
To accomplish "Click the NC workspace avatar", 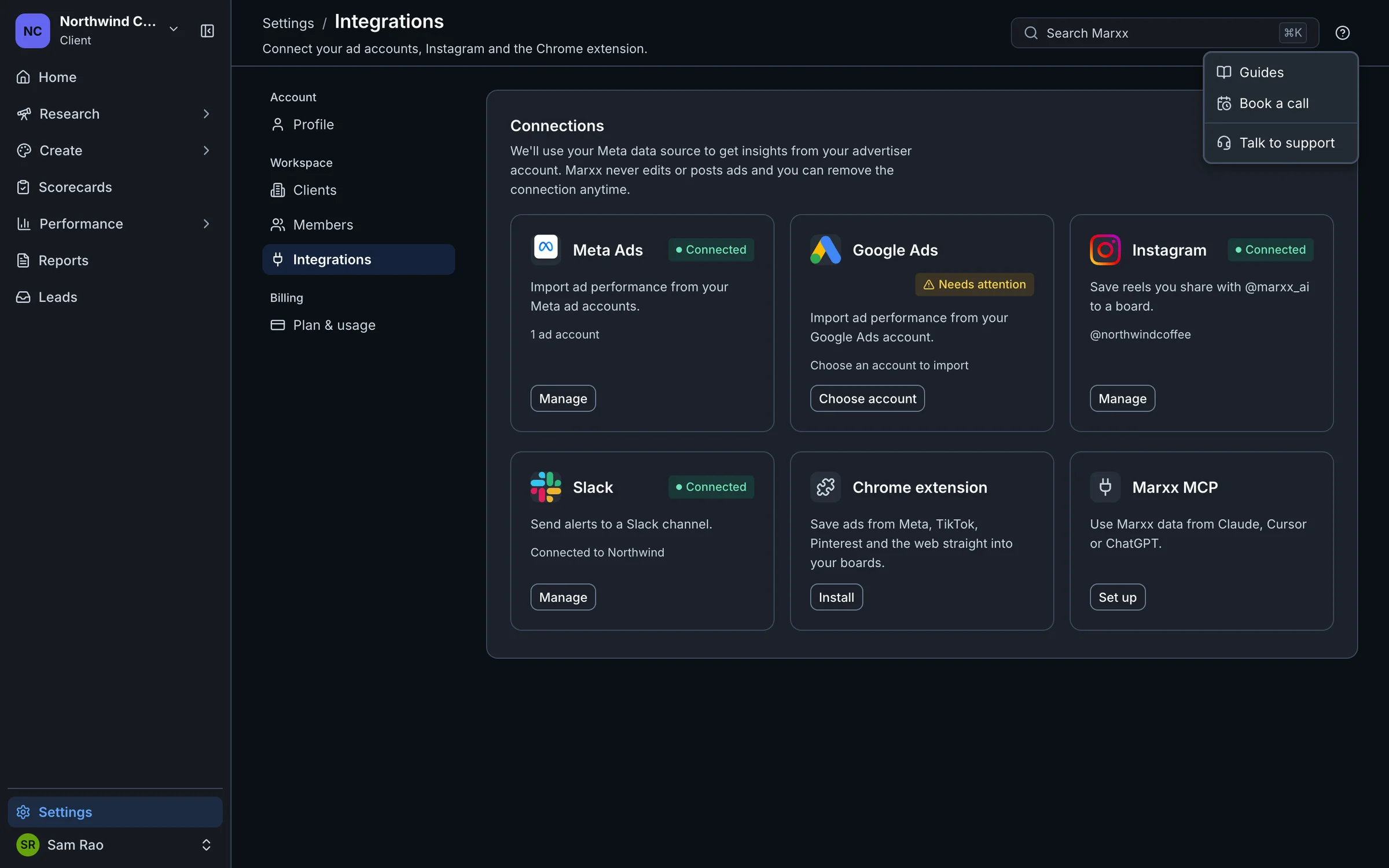I will click(32, 31).
